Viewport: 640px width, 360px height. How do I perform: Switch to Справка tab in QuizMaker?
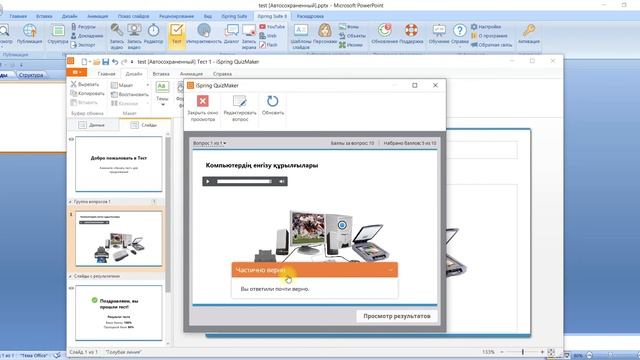tap(222, 74)
